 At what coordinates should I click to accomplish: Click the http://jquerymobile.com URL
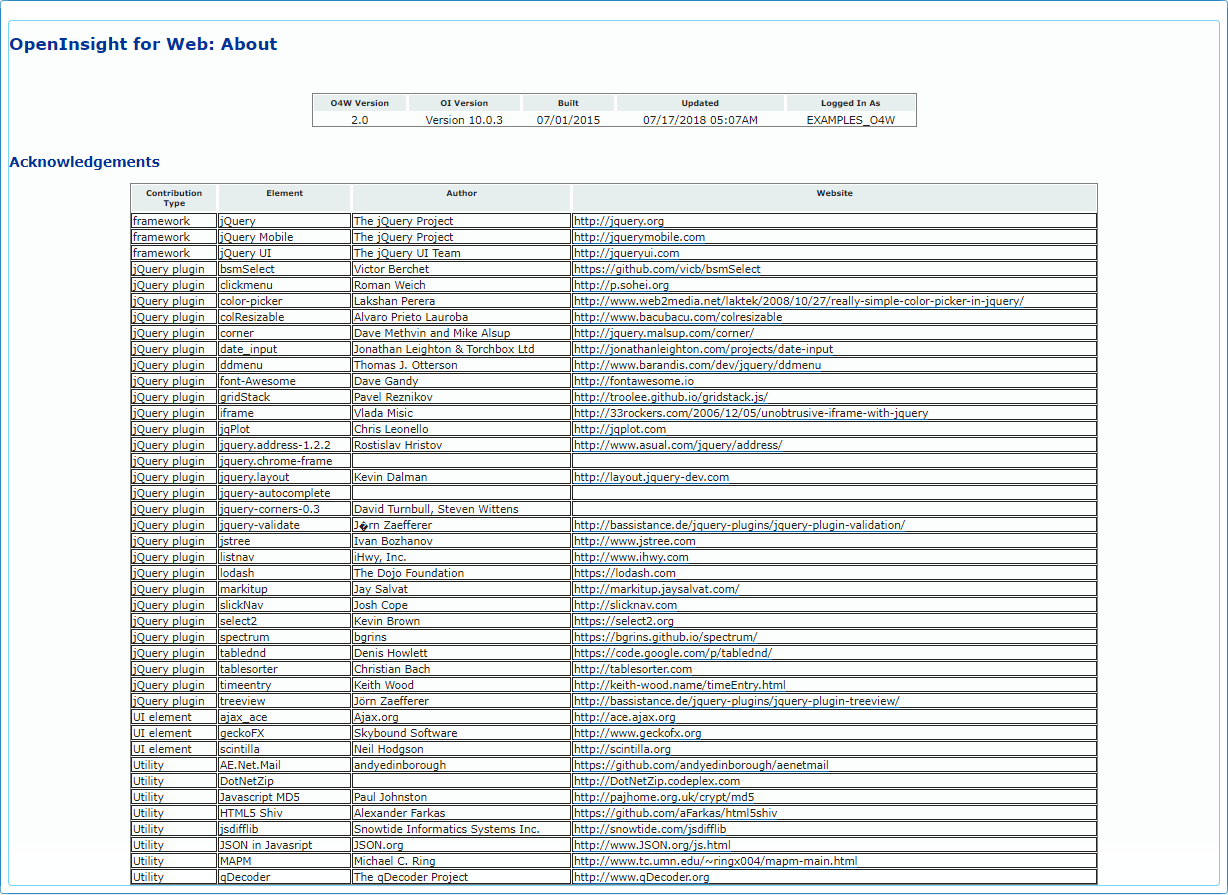coord(639,237)
